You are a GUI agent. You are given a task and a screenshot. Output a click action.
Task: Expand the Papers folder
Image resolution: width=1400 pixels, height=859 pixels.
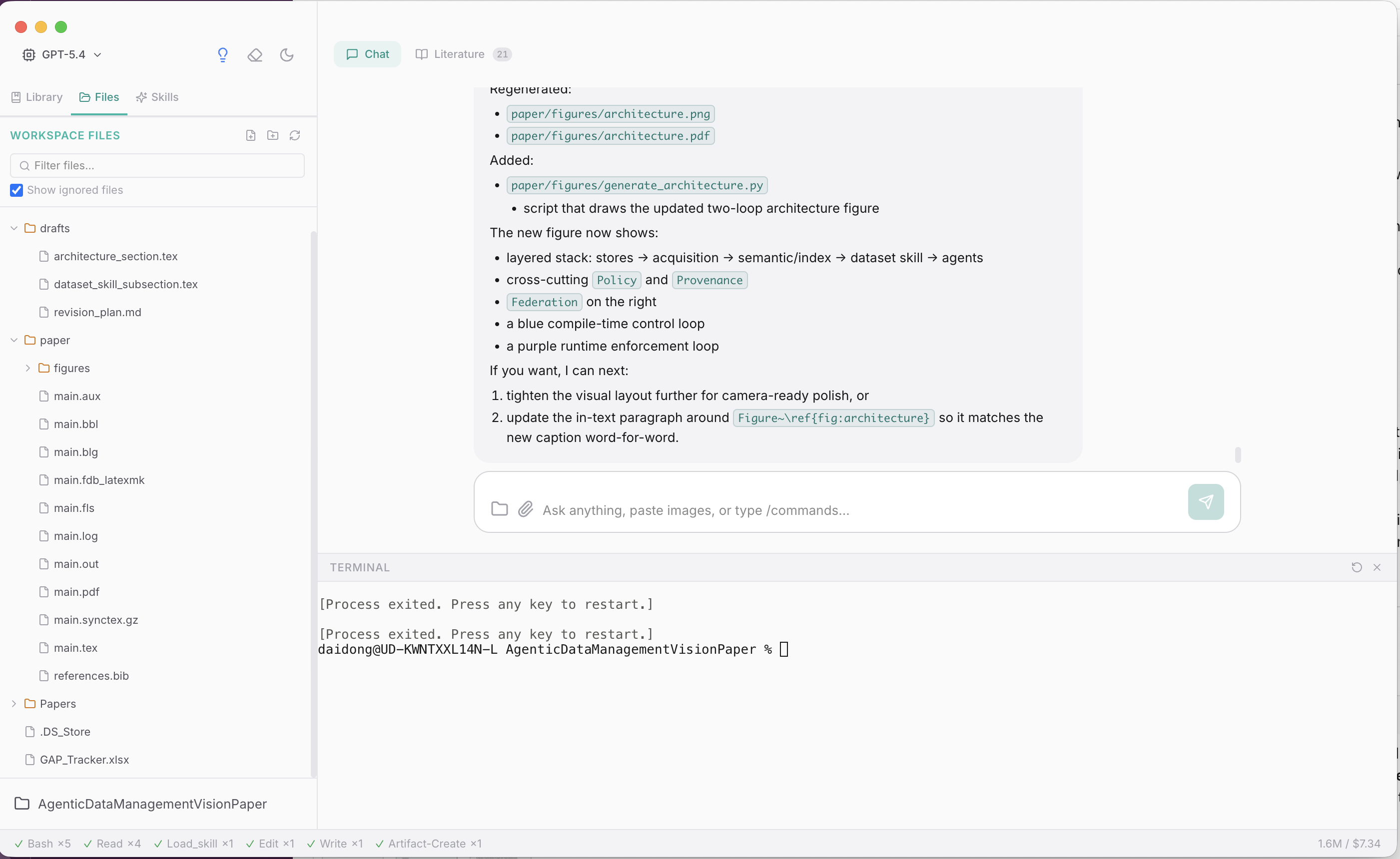pos(13,703)
